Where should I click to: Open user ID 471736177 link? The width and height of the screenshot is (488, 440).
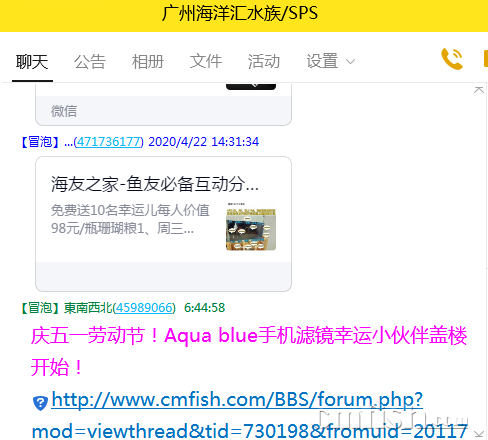(109, 142)
